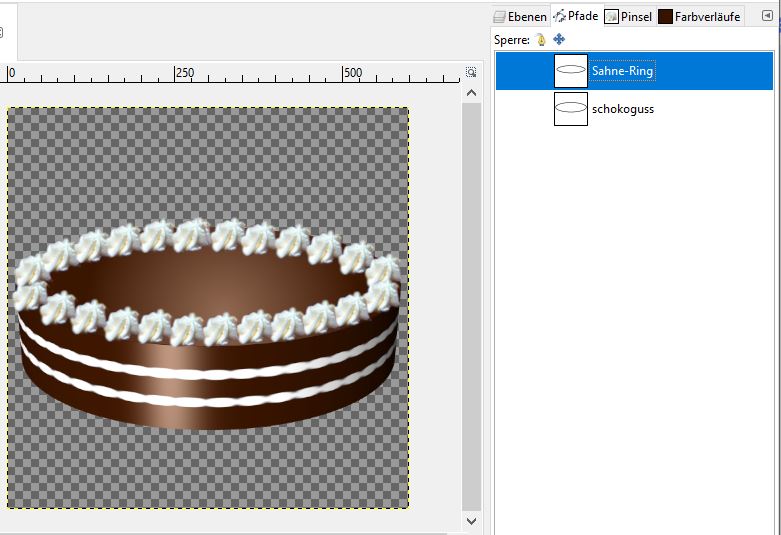Click the Pinsel tab brush icon
This screenshot has height=535, width=781.
tap(611, 16)
